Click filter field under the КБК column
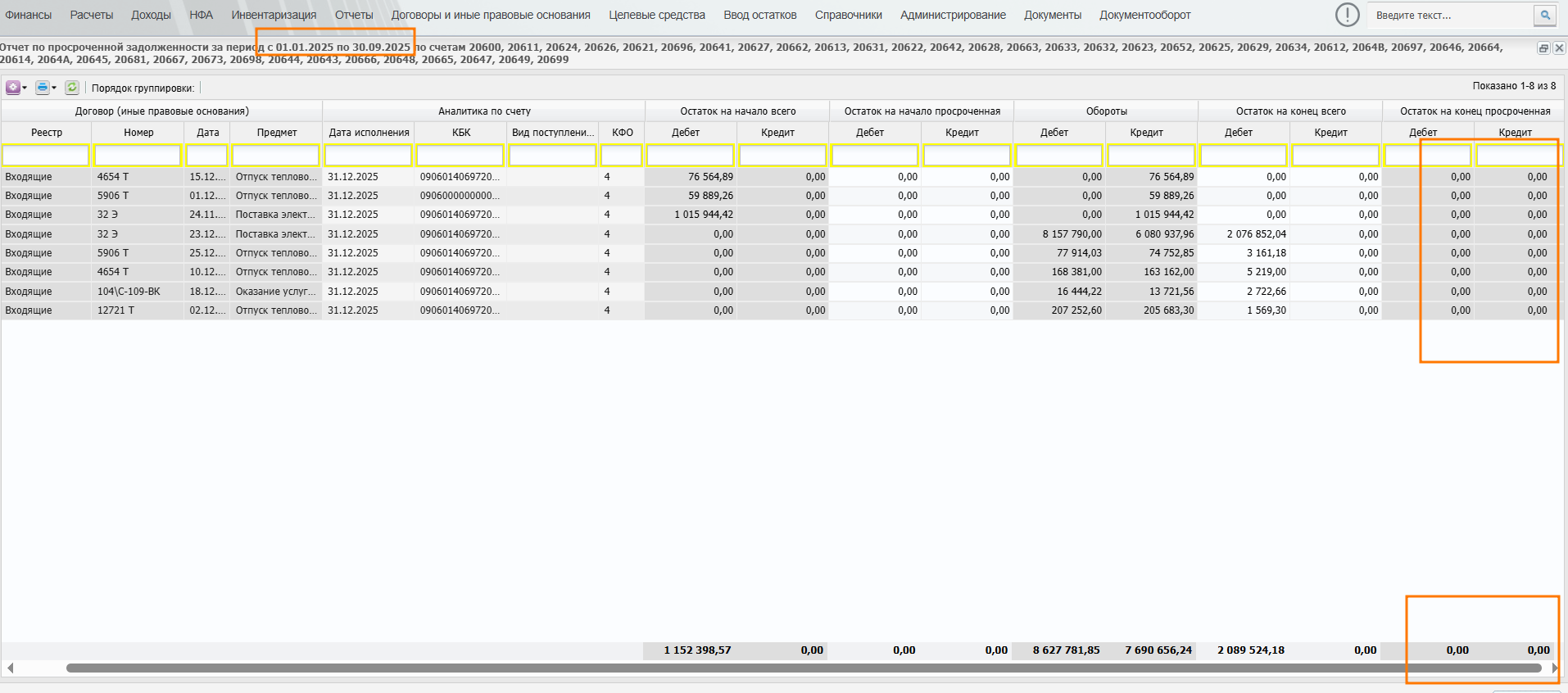1568x693 pixels. (x=460, y=155)
